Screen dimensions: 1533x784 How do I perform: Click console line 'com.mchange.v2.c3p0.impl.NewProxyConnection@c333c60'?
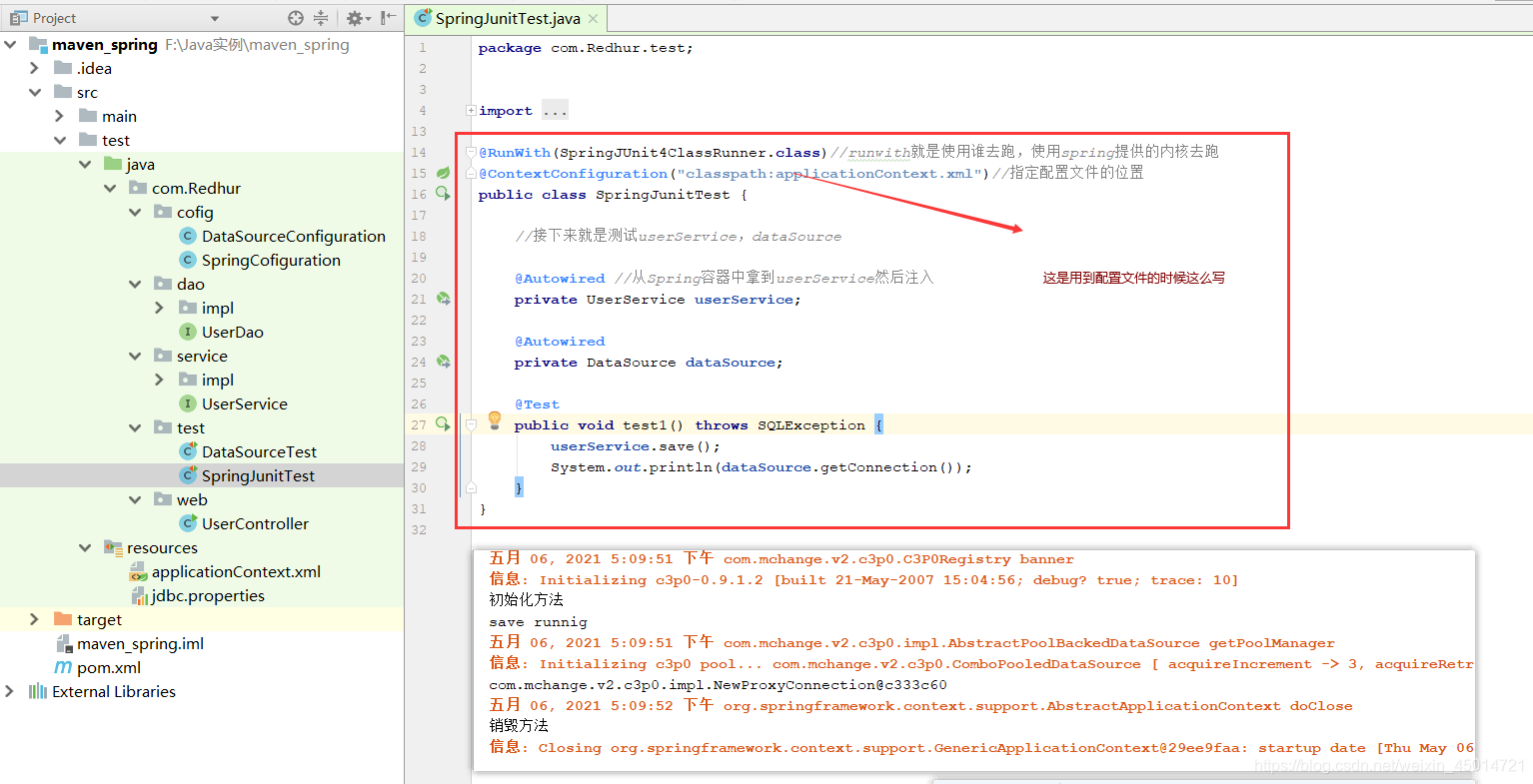coord(718,685)
